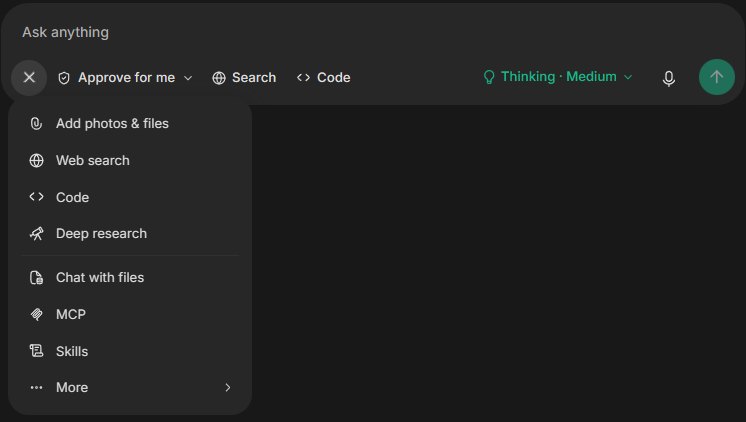Screen dimensions: 746x422
Task: Focus the Ask anything text field
Action: pyautogui.click(x=371, y=32)
